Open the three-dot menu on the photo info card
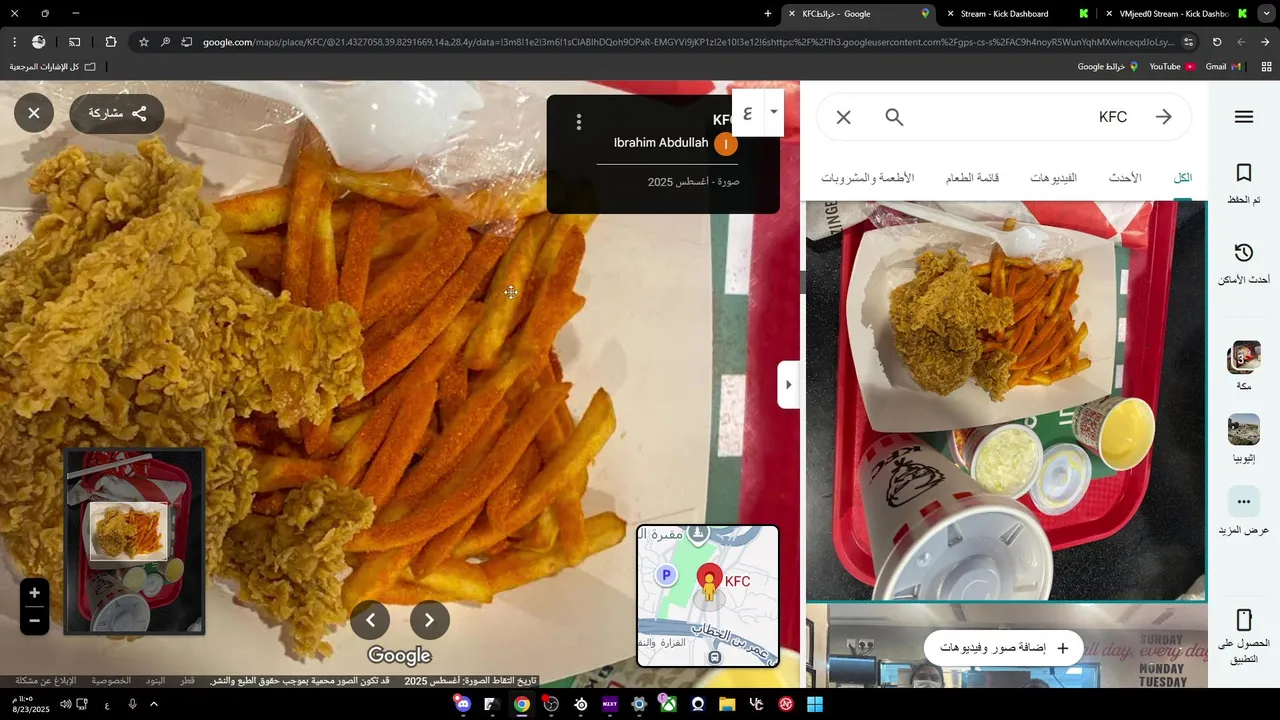This screenshot has height=720, width=1280. [x=578, y=122]
